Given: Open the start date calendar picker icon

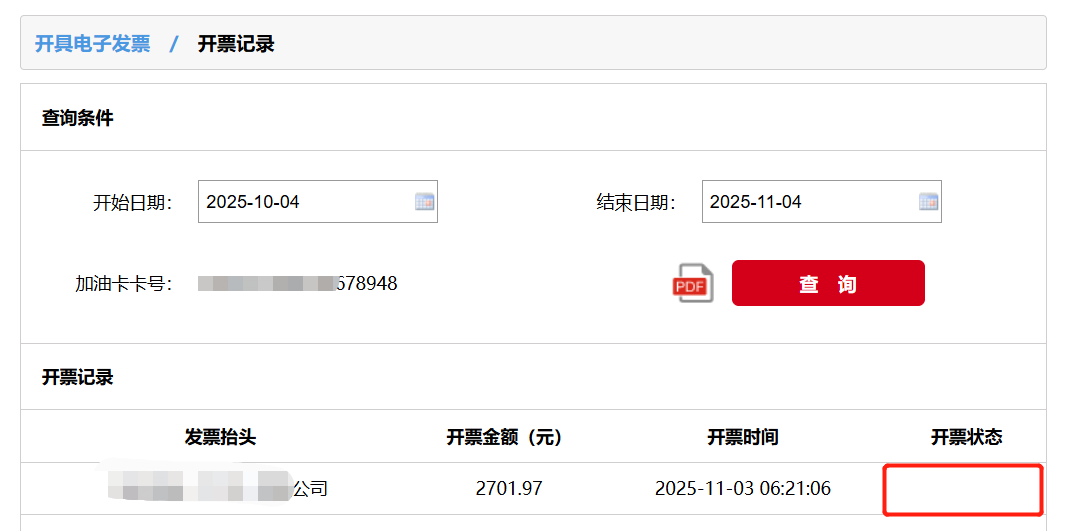Looking at the screenshot, I should coord(424,202).
